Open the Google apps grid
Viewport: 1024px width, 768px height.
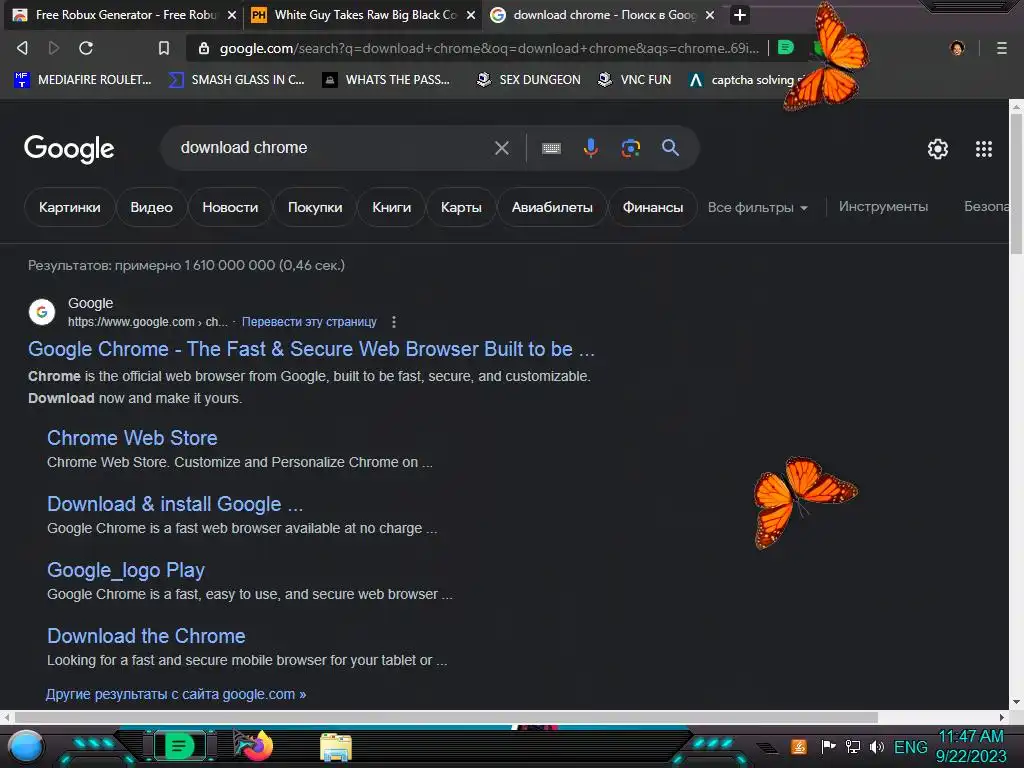[984, 149]
